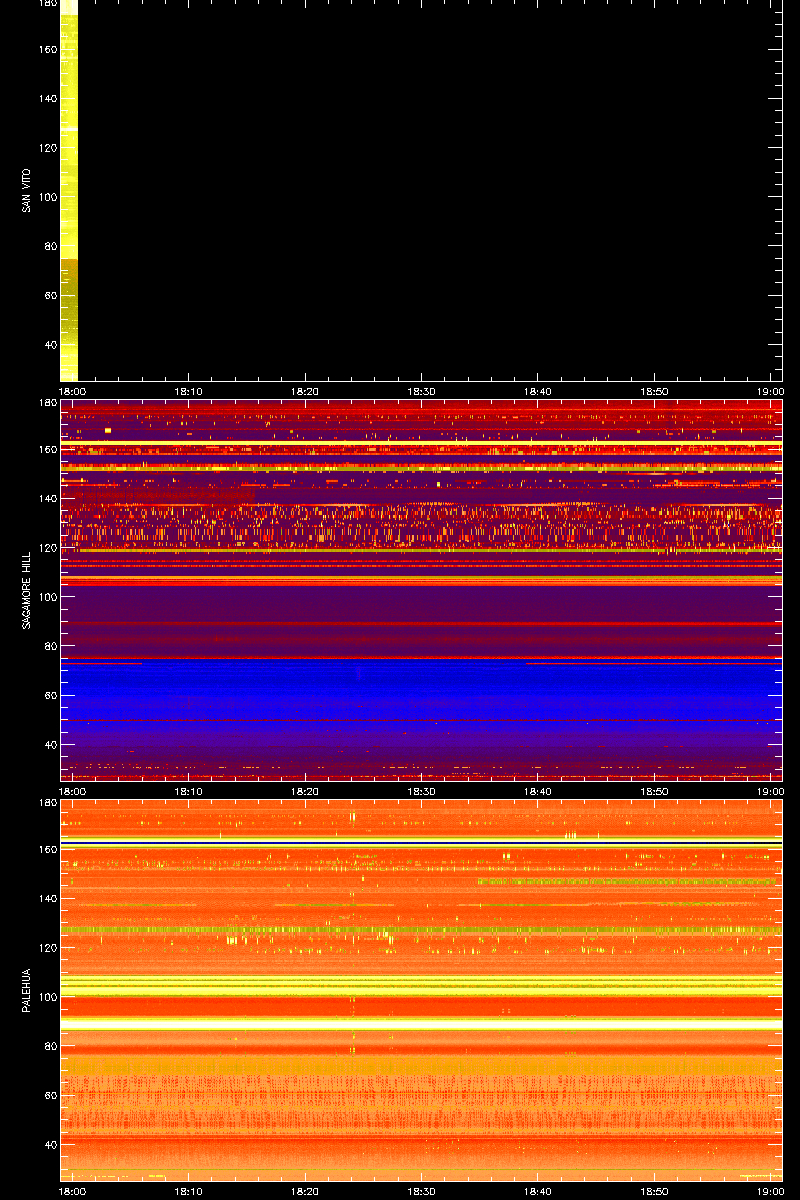Click 18:10 label under San Vito plot

(x=189, y=392)
